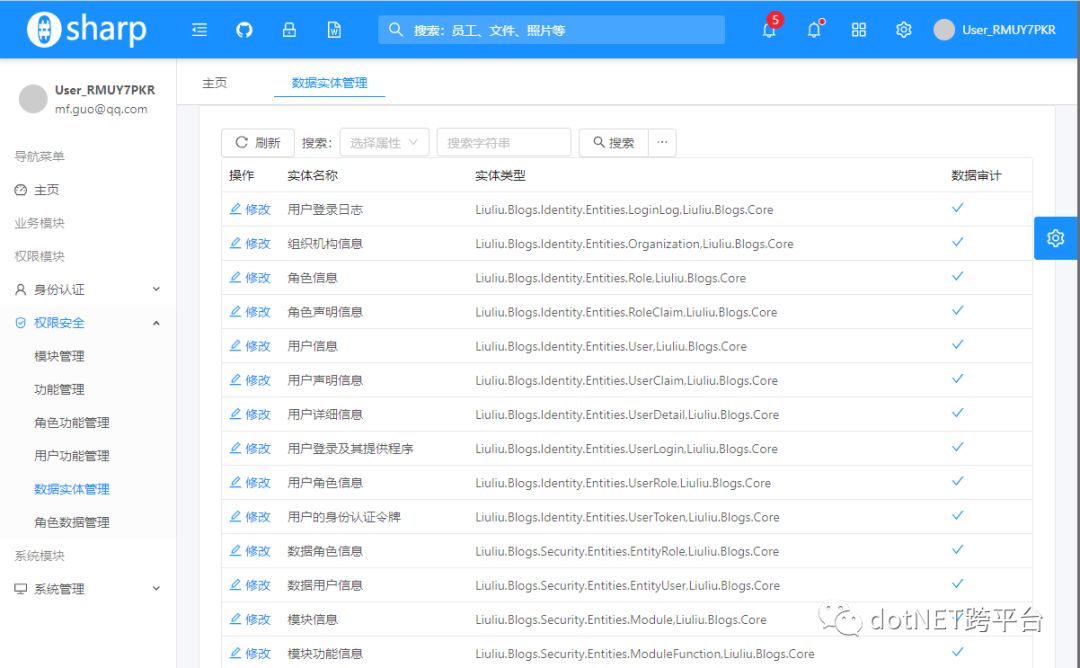This screenshot has height=668, width=1080.
Task: Click 修改 for 模块信息
Action: [x=250, y=619]
